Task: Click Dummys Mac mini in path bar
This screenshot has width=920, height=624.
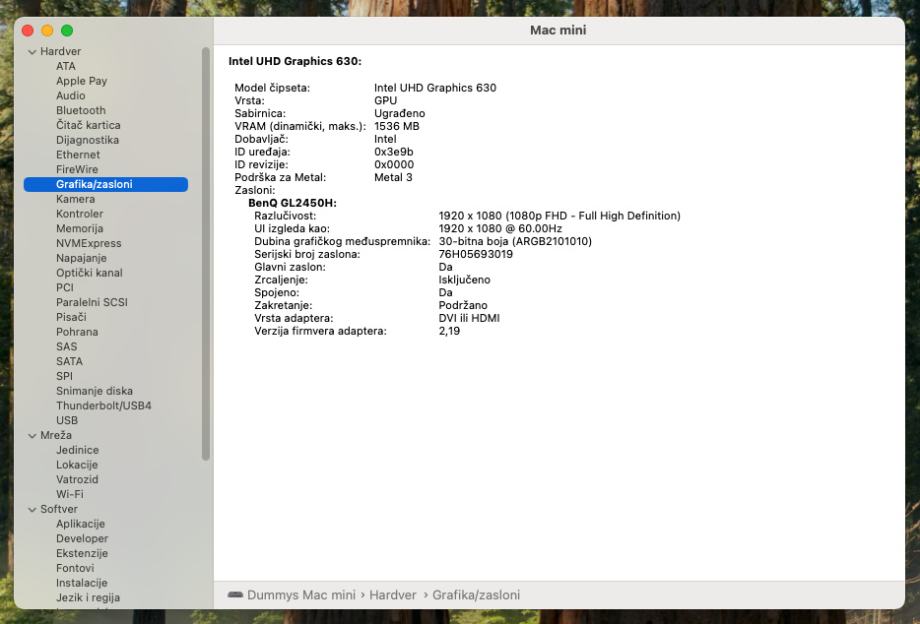Action: click(x=301, y=595)
